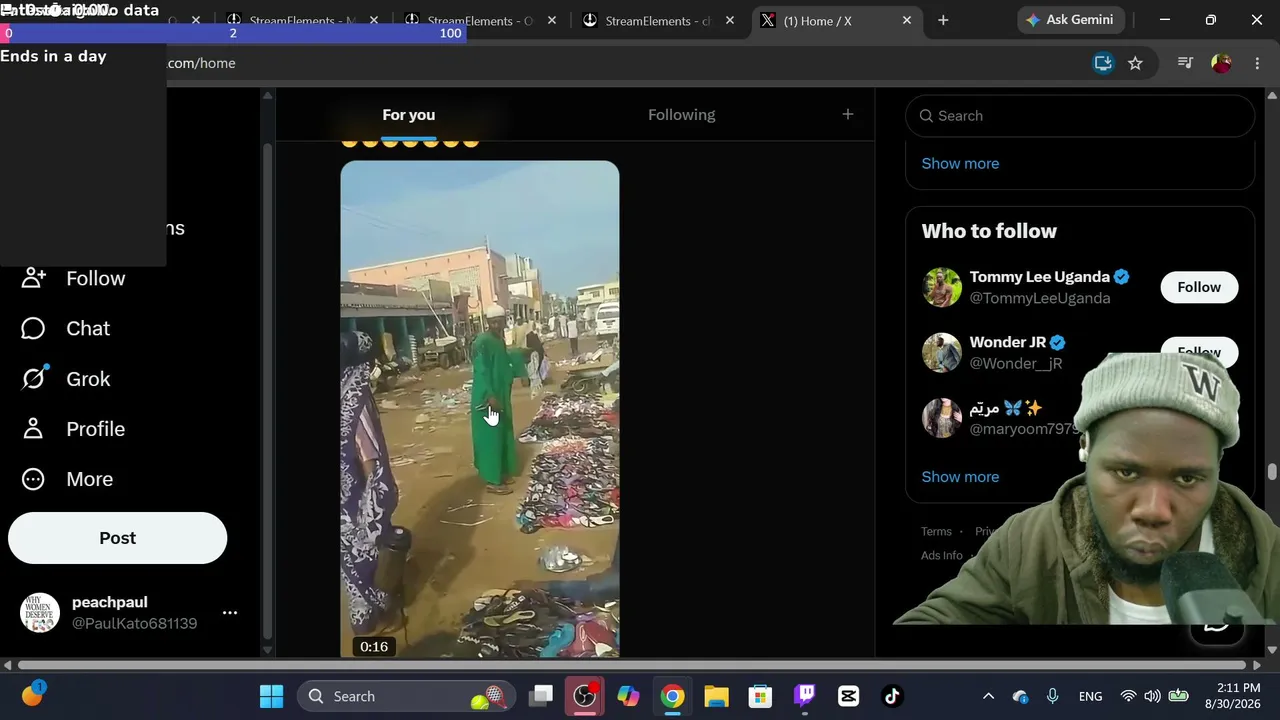Open the Windows Start menu
This screenshot has height=720, width=1280.
pyautogui.click(x=271, y=696)
